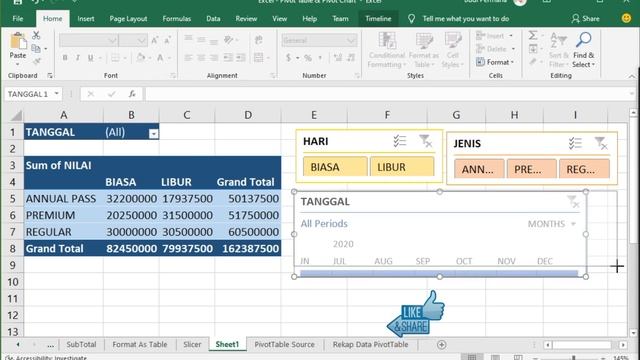Click the Insert cells icon

click(480, 36)
